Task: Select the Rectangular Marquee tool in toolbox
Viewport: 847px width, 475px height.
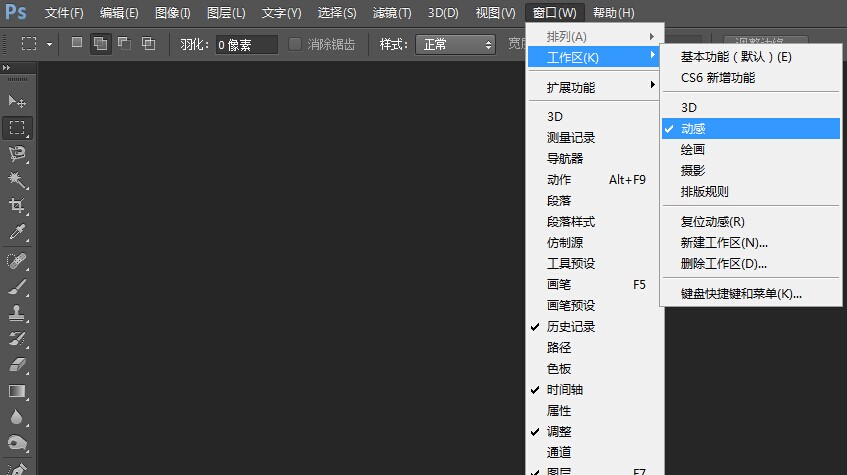Action: 17,128
